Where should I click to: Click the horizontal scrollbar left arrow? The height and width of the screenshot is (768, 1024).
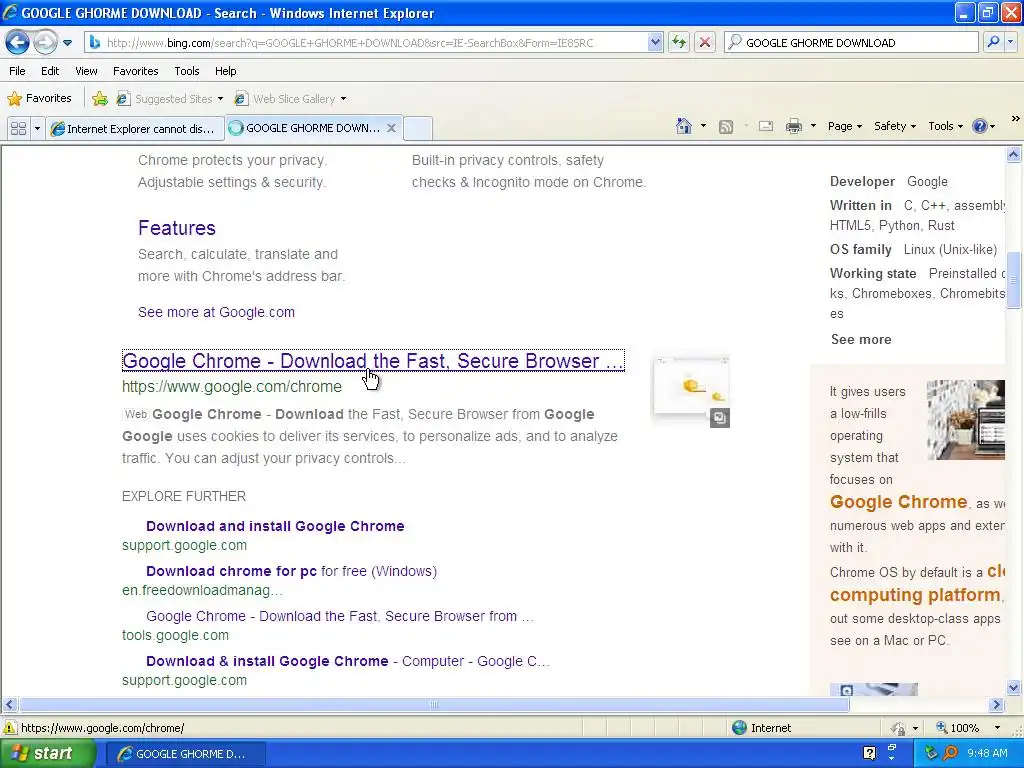(9, 705)
